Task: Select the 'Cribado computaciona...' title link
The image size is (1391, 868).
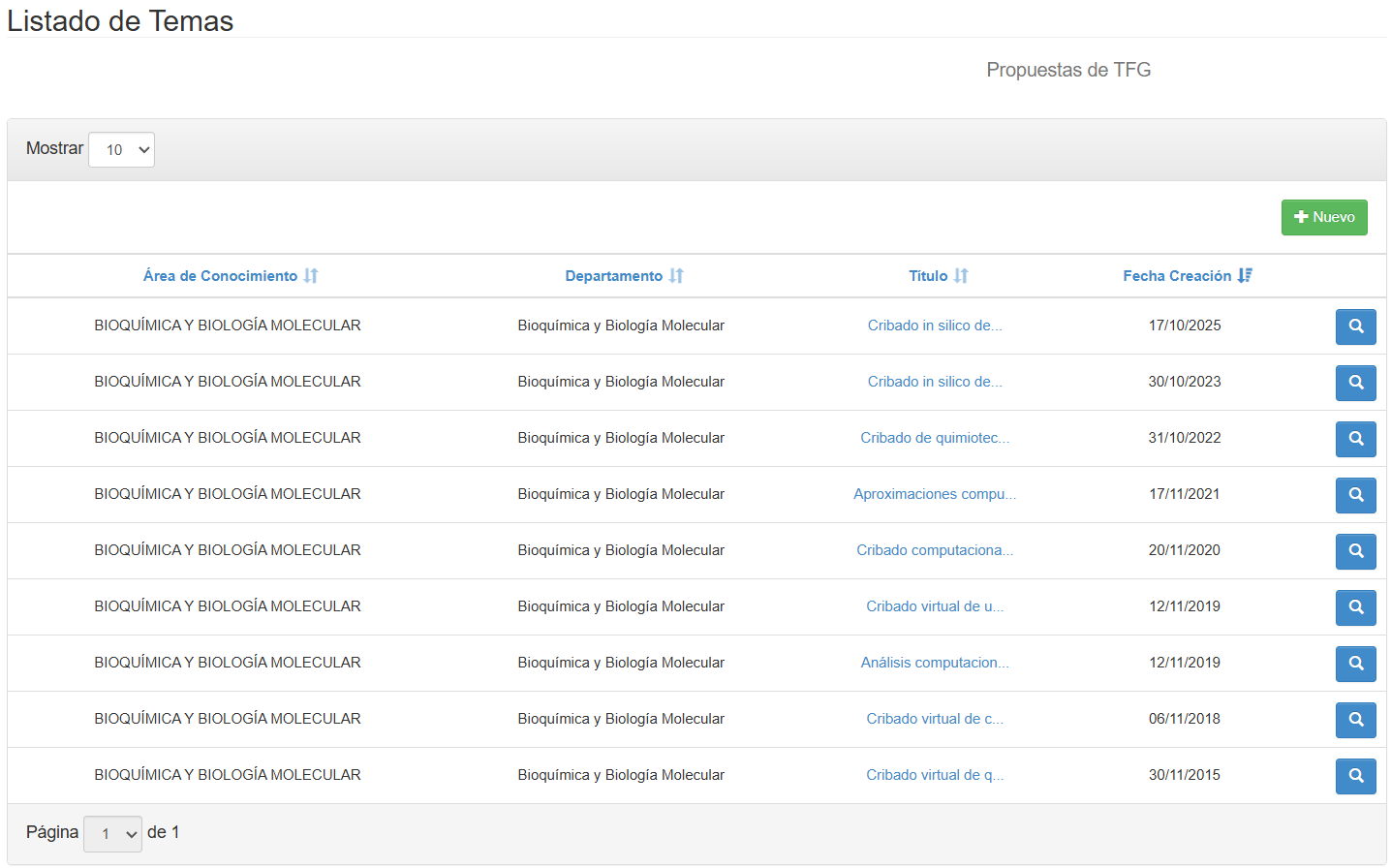Action: [x=934, y=550]
